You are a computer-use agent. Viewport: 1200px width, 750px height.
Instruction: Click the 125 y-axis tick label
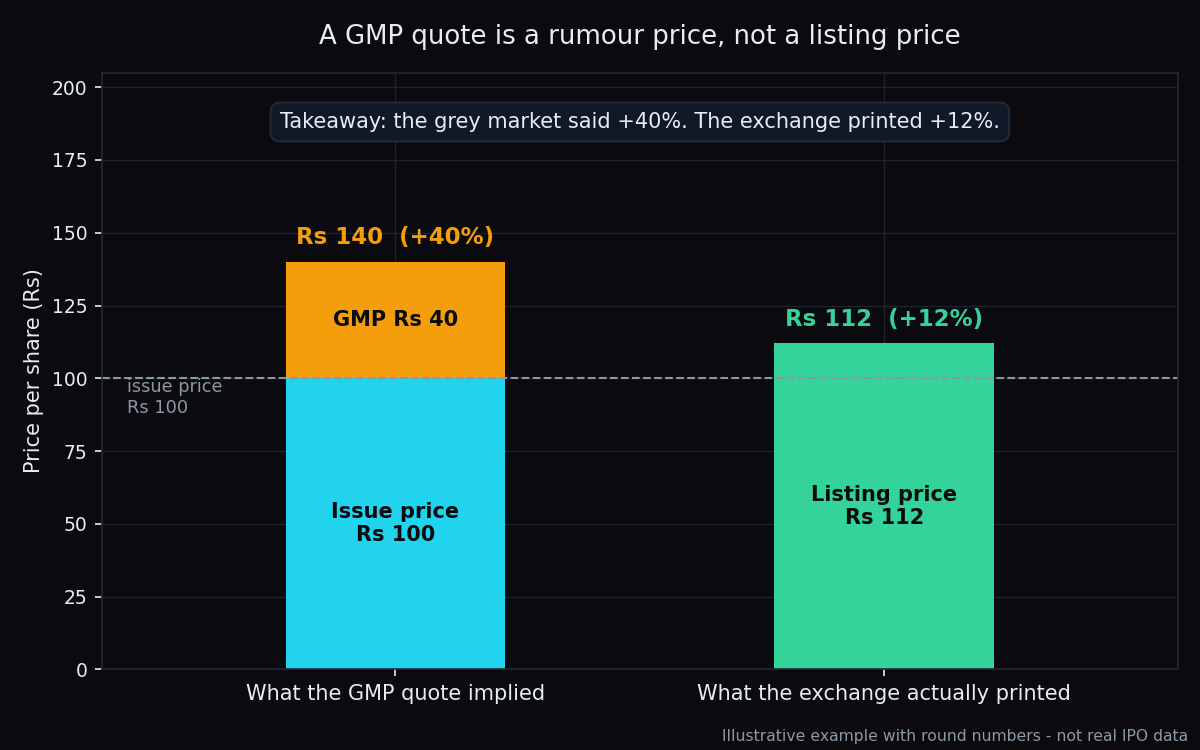click(x=70, y=306)
